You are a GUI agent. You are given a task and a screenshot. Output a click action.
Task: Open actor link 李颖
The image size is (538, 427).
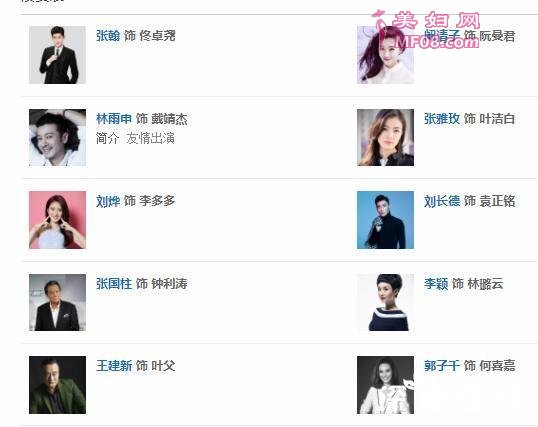pos(436,284)
